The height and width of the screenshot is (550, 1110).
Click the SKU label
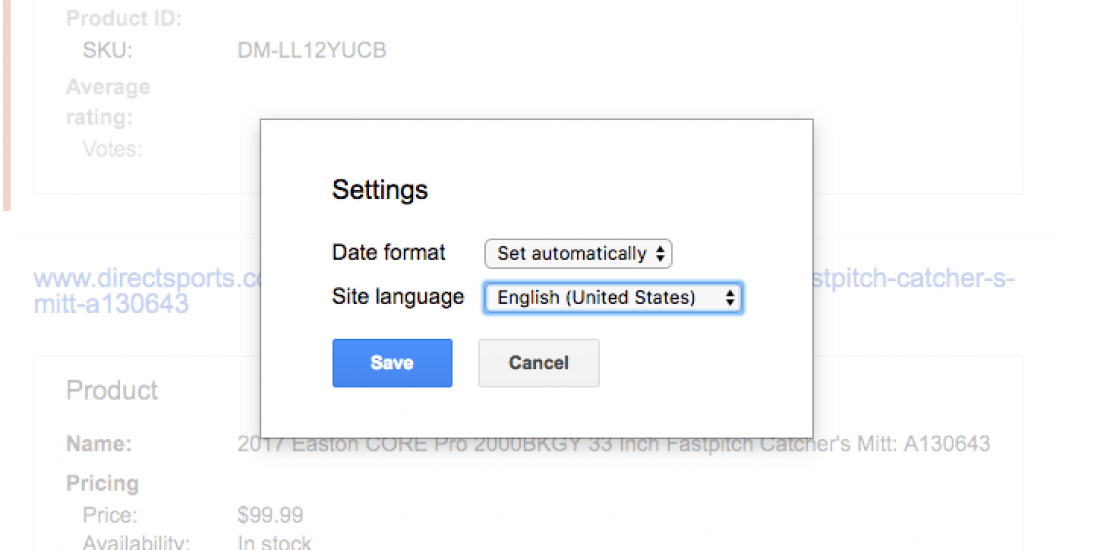pyautogui.click(x=108, y=50)
